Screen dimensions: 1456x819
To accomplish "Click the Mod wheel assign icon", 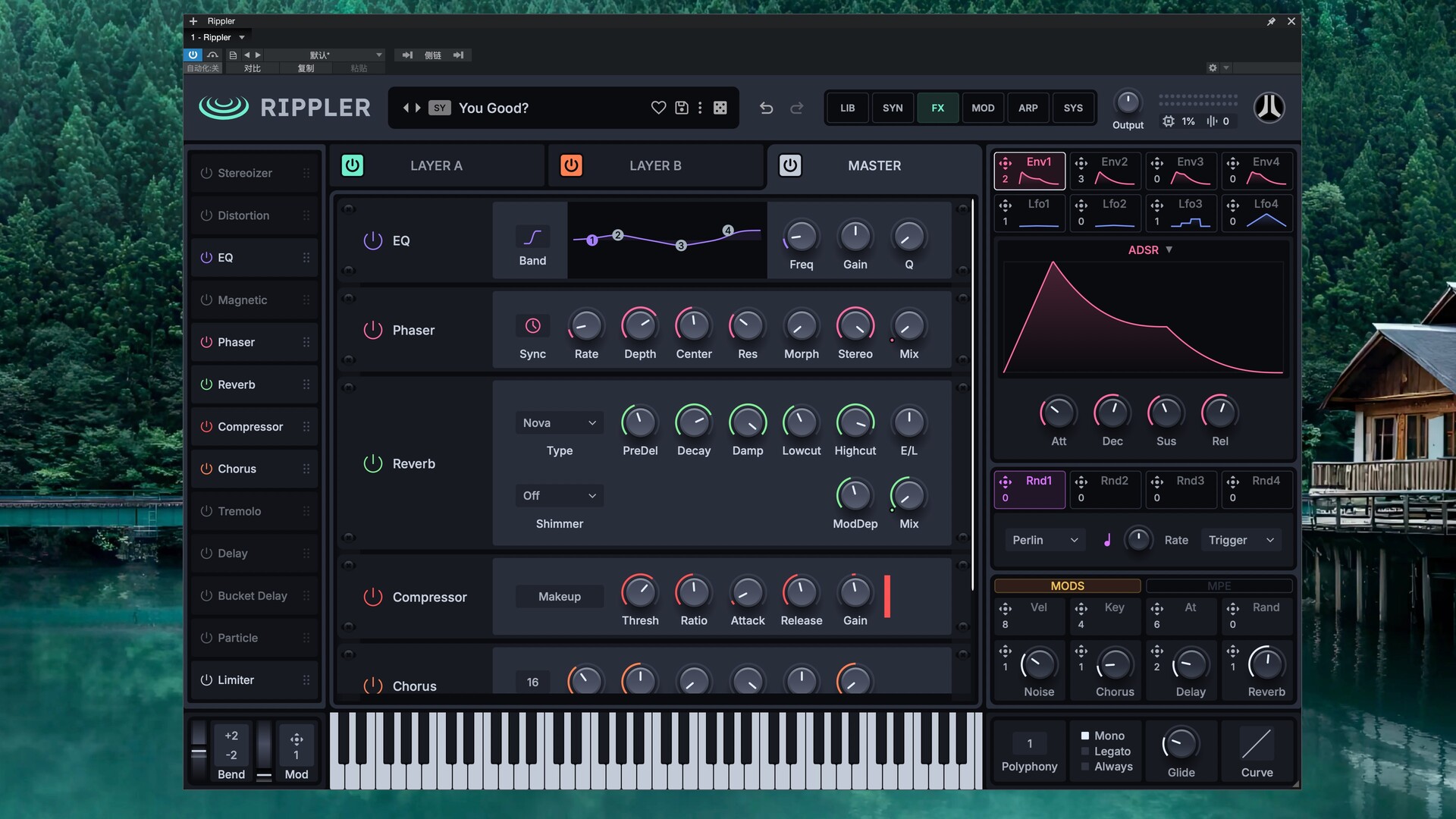I will point(297,739).
